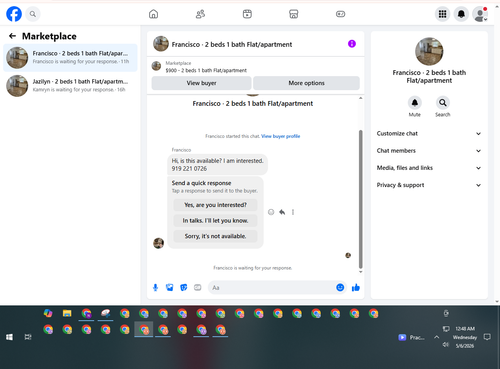Open the Notifications bell at top right
500x369 pixels.
461,14
